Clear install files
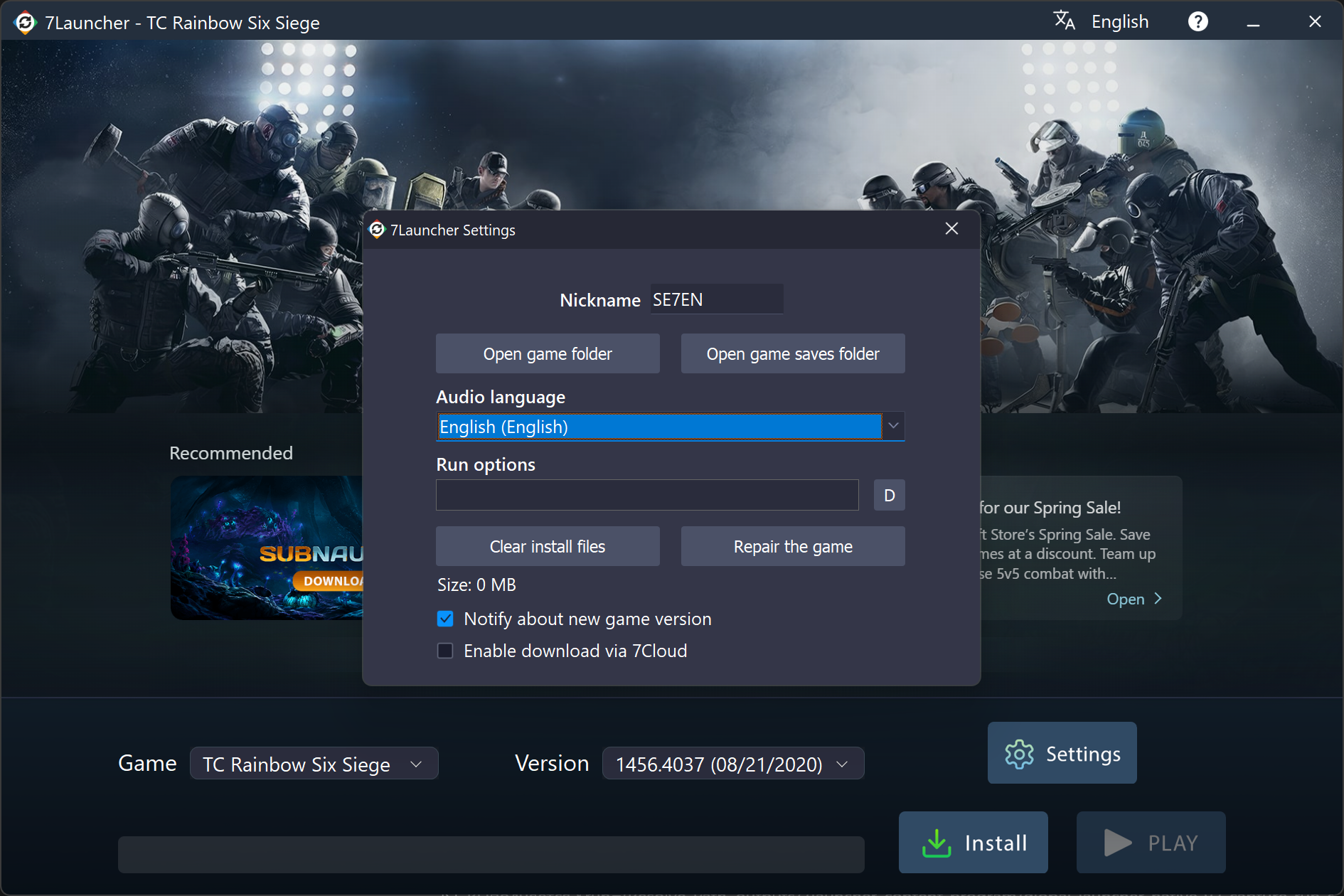1344x896 pixels. pyautogui.click(x=548, y=546)
